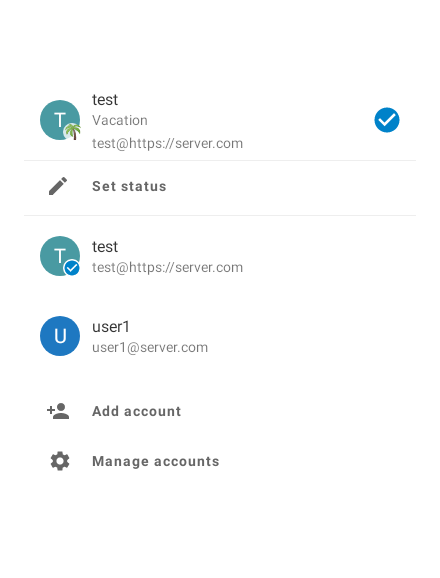
Task: Click the test@https://server.com address in the account list
Action: [167, 268]
